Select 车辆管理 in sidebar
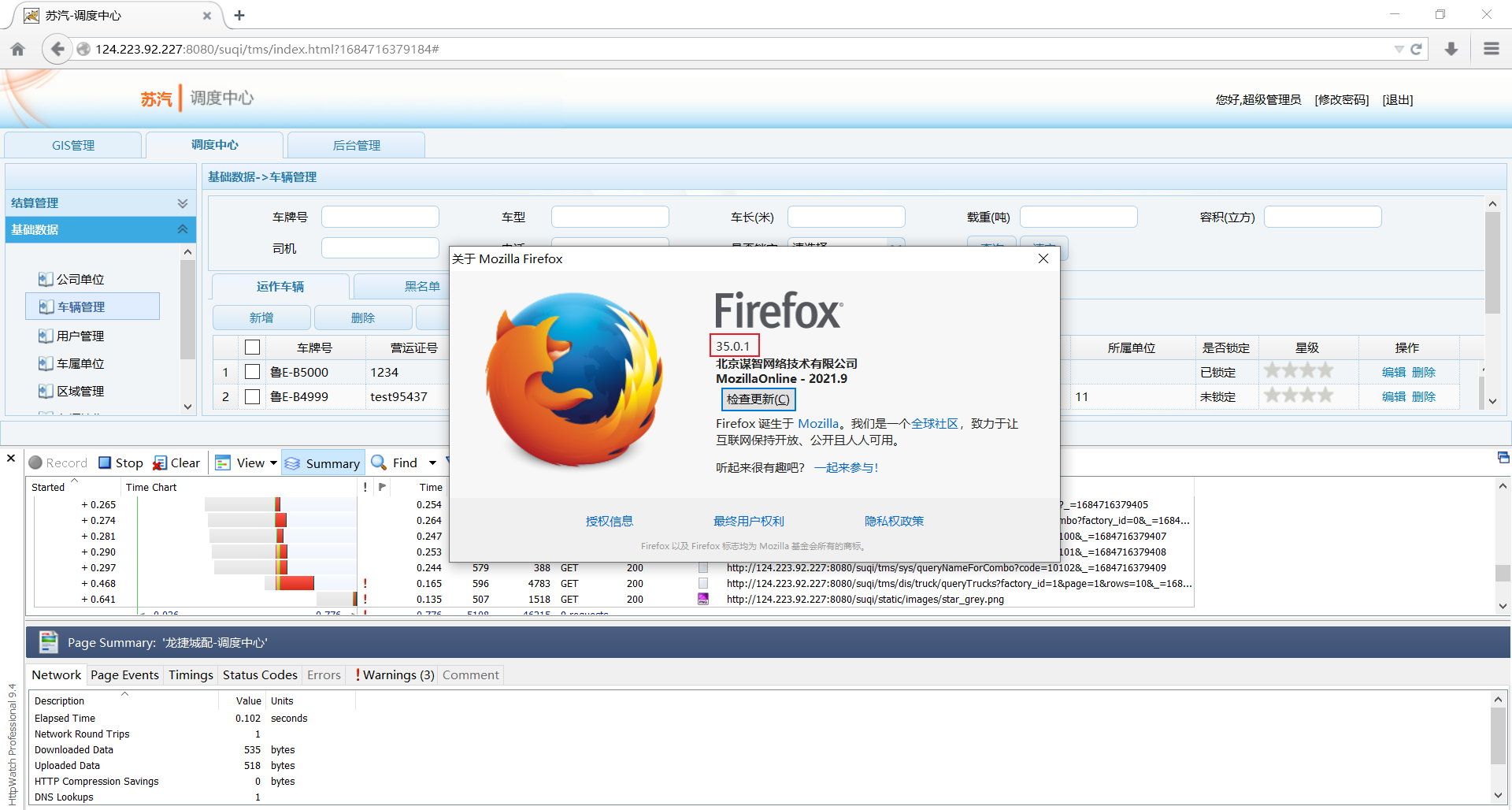This screenshot has height=810, width=1512. point(93,307)
